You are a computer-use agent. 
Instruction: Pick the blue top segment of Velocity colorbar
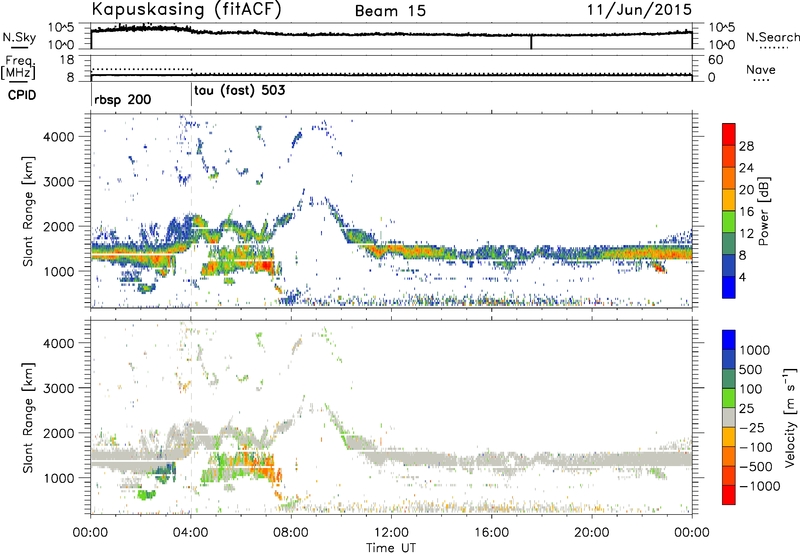[x=729, y=340]
